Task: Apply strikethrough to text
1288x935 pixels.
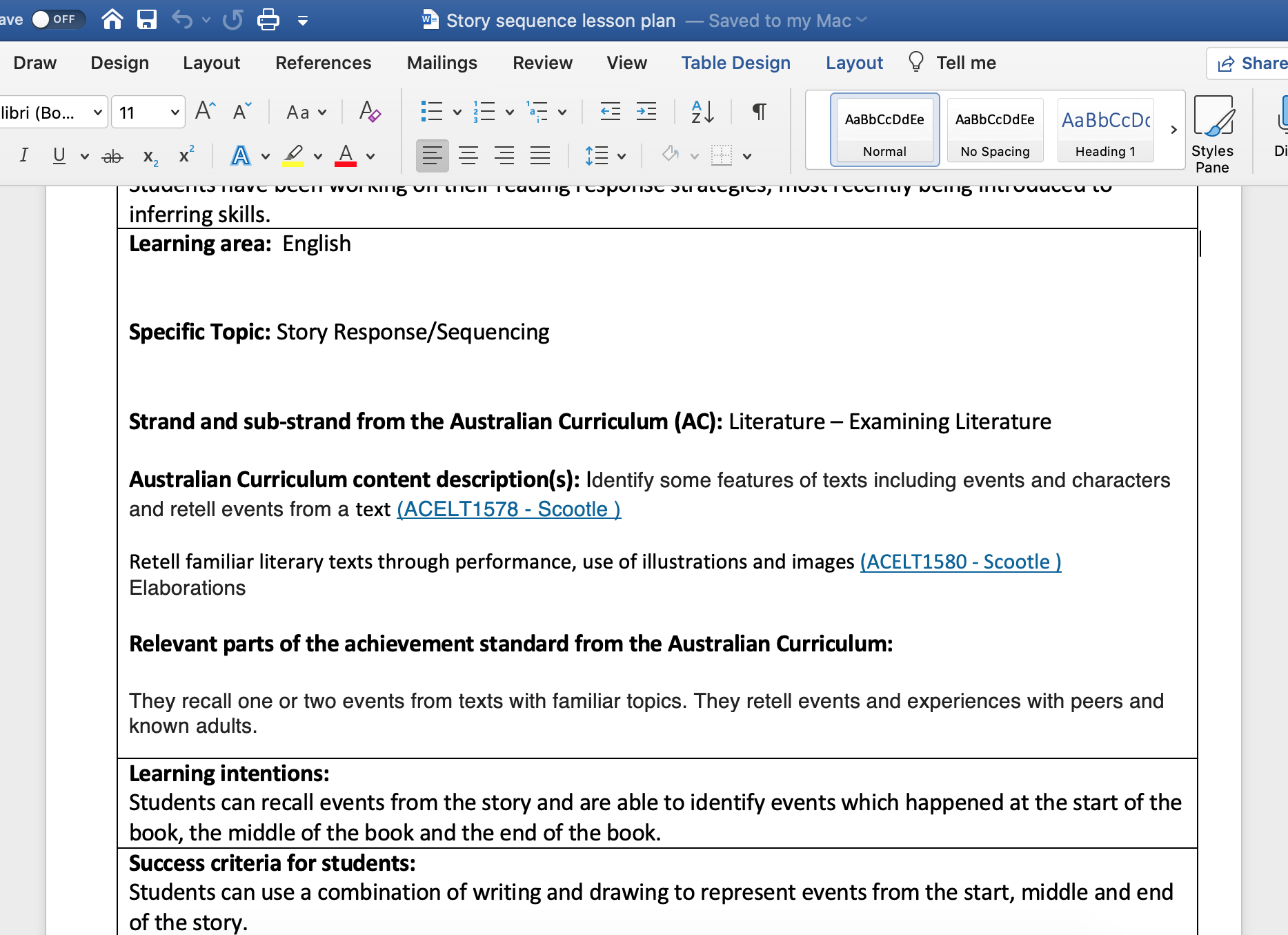Action: coord(112,157)
